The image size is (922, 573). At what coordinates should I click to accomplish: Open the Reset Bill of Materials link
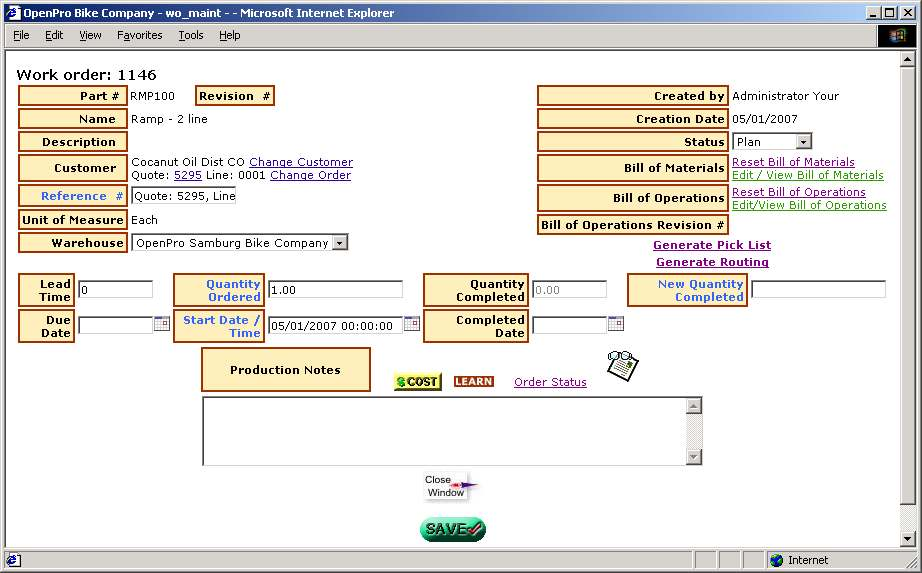(x=793, y=162)
